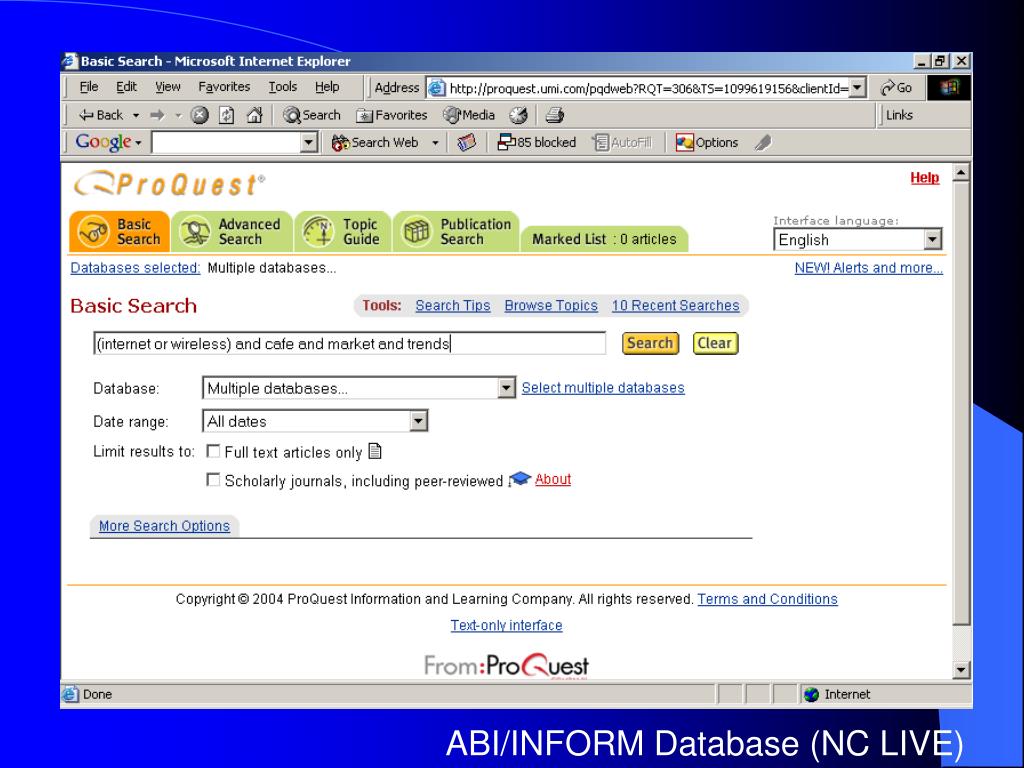Click into the ProQuest search query field
The image size is (1024, 768).
click(x=349, y=344)
